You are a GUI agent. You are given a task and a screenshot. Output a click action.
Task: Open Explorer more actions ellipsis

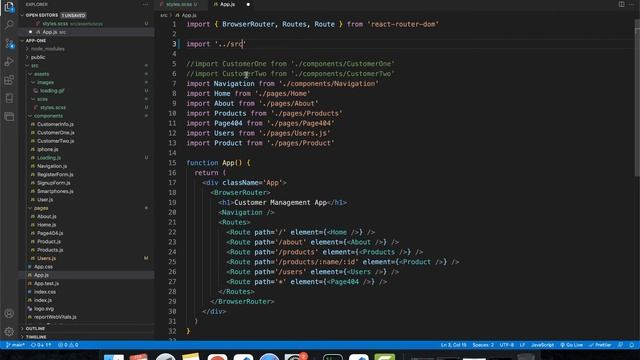click(x=146, y=4)
